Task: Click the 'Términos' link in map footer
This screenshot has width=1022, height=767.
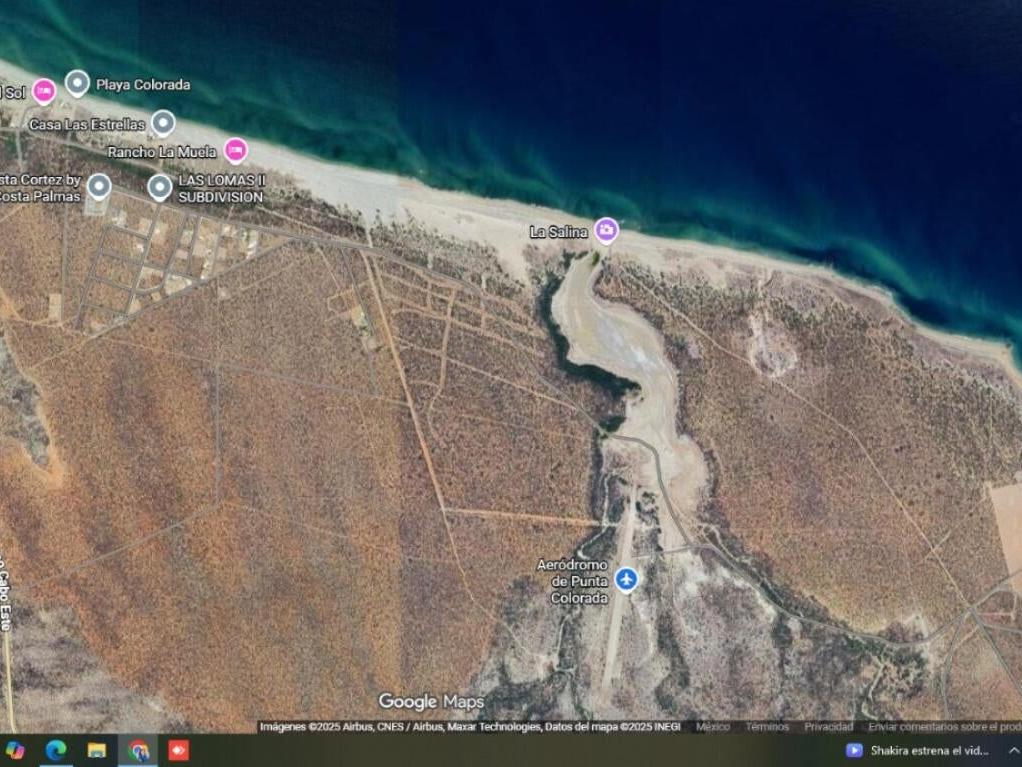Action: coord(766,727)
